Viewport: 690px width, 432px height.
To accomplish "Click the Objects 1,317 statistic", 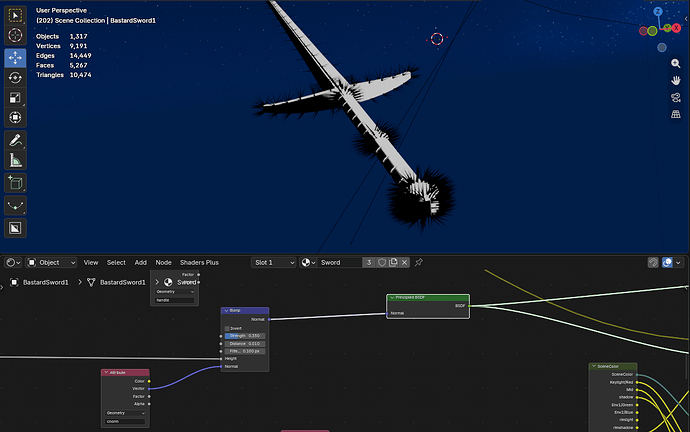I will (x=62, y=37).
